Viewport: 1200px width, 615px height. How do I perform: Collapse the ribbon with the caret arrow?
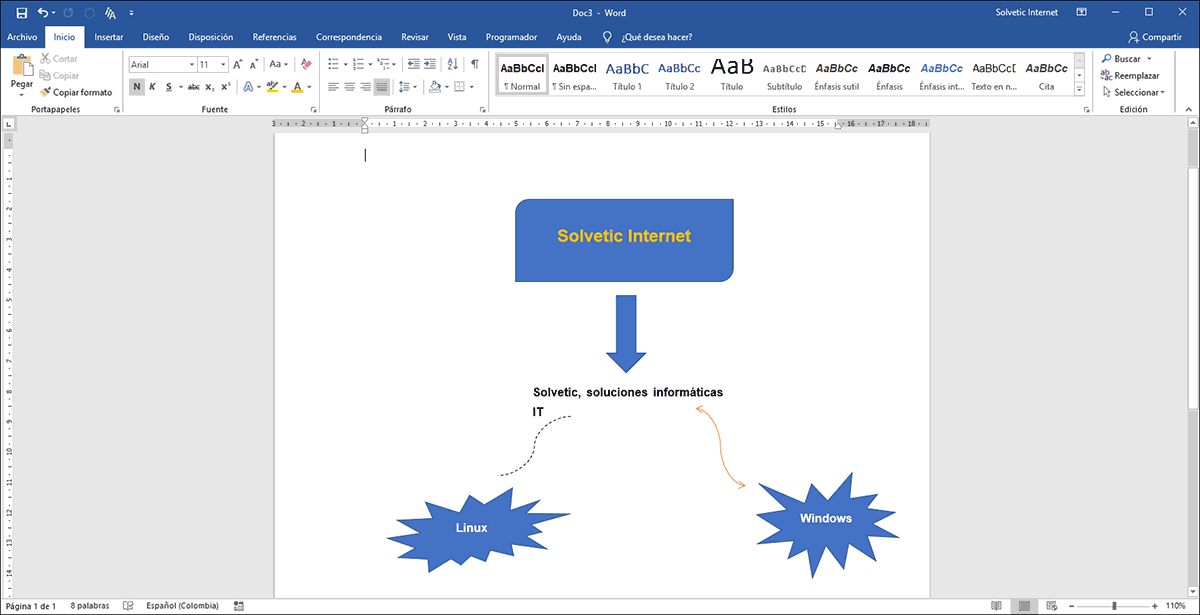[1189, 109]
